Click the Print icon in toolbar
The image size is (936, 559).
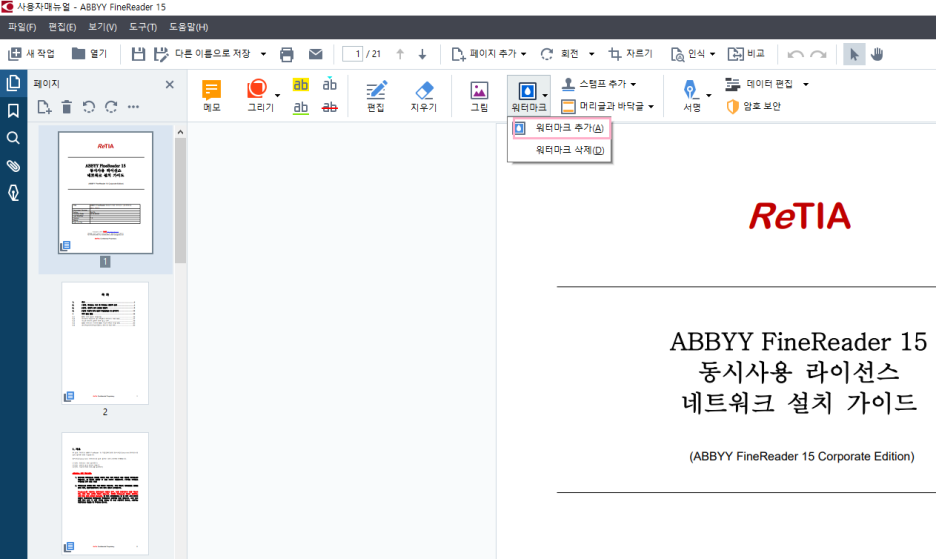click(287, 54)
